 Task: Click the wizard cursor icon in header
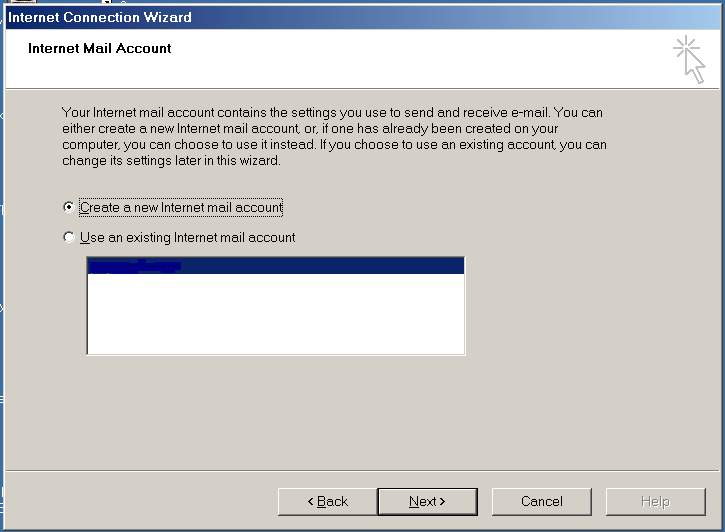[689, 58]
